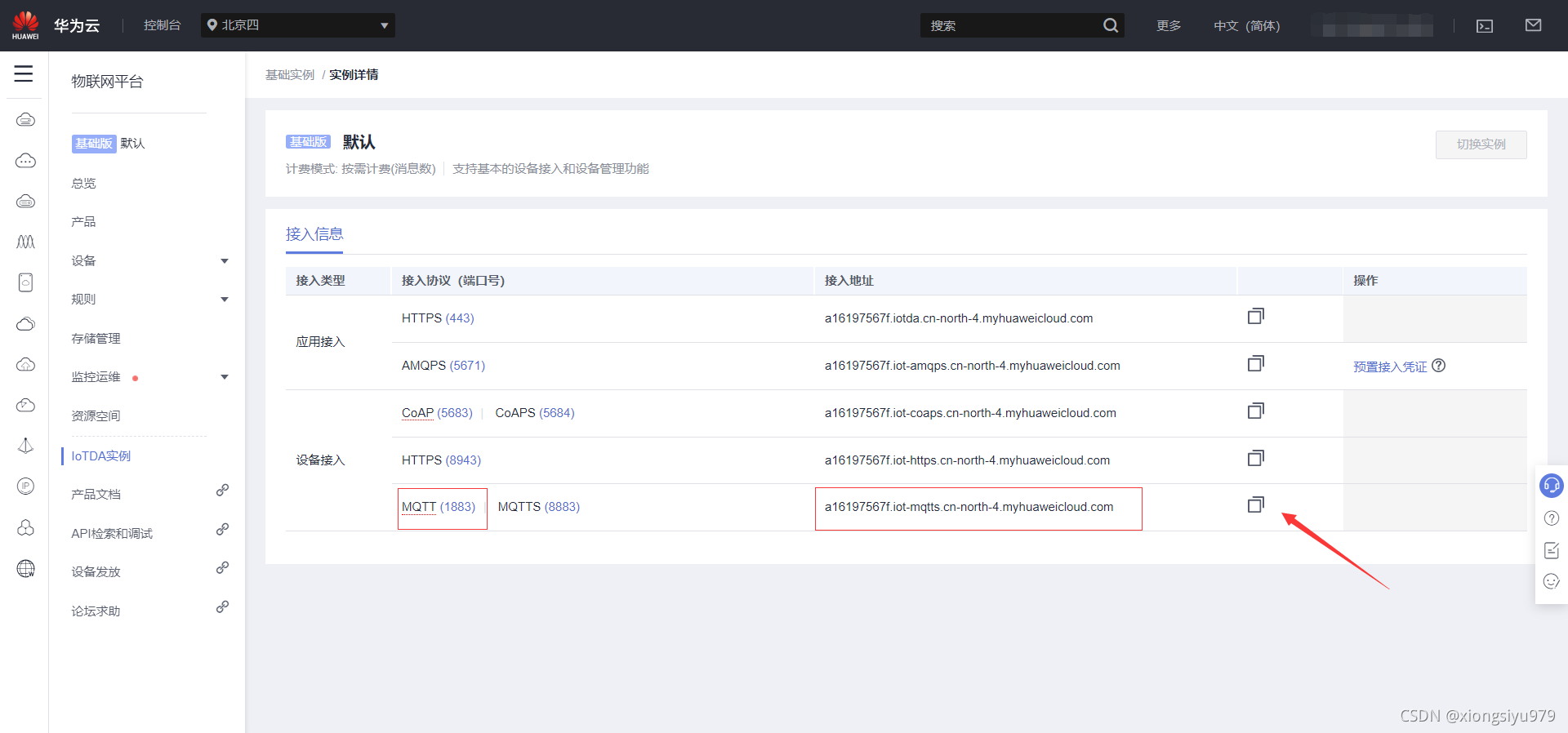Screen dimensions: 1568x733
Task: Select the a16197567f.iot-coaps address text
Action: 970,413
